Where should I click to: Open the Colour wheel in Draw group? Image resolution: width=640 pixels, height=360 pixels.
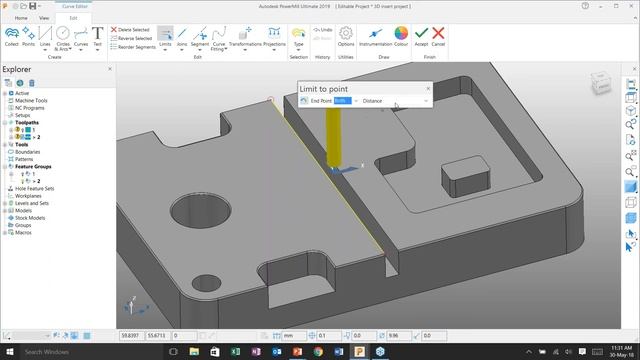tap(401, 36)
